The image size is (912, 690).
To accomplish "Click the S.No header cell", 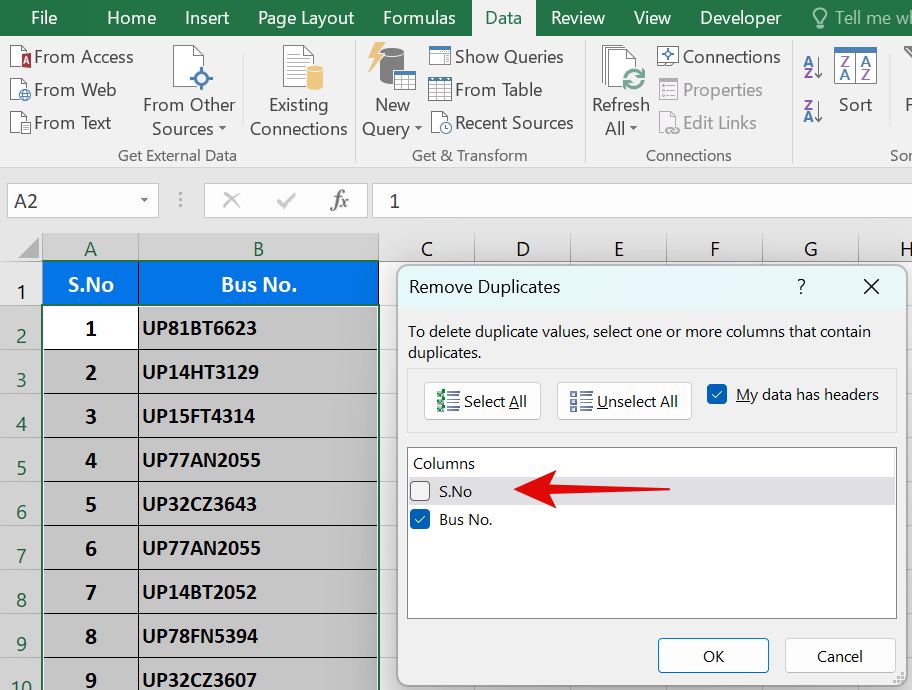I will coord(90,284).
